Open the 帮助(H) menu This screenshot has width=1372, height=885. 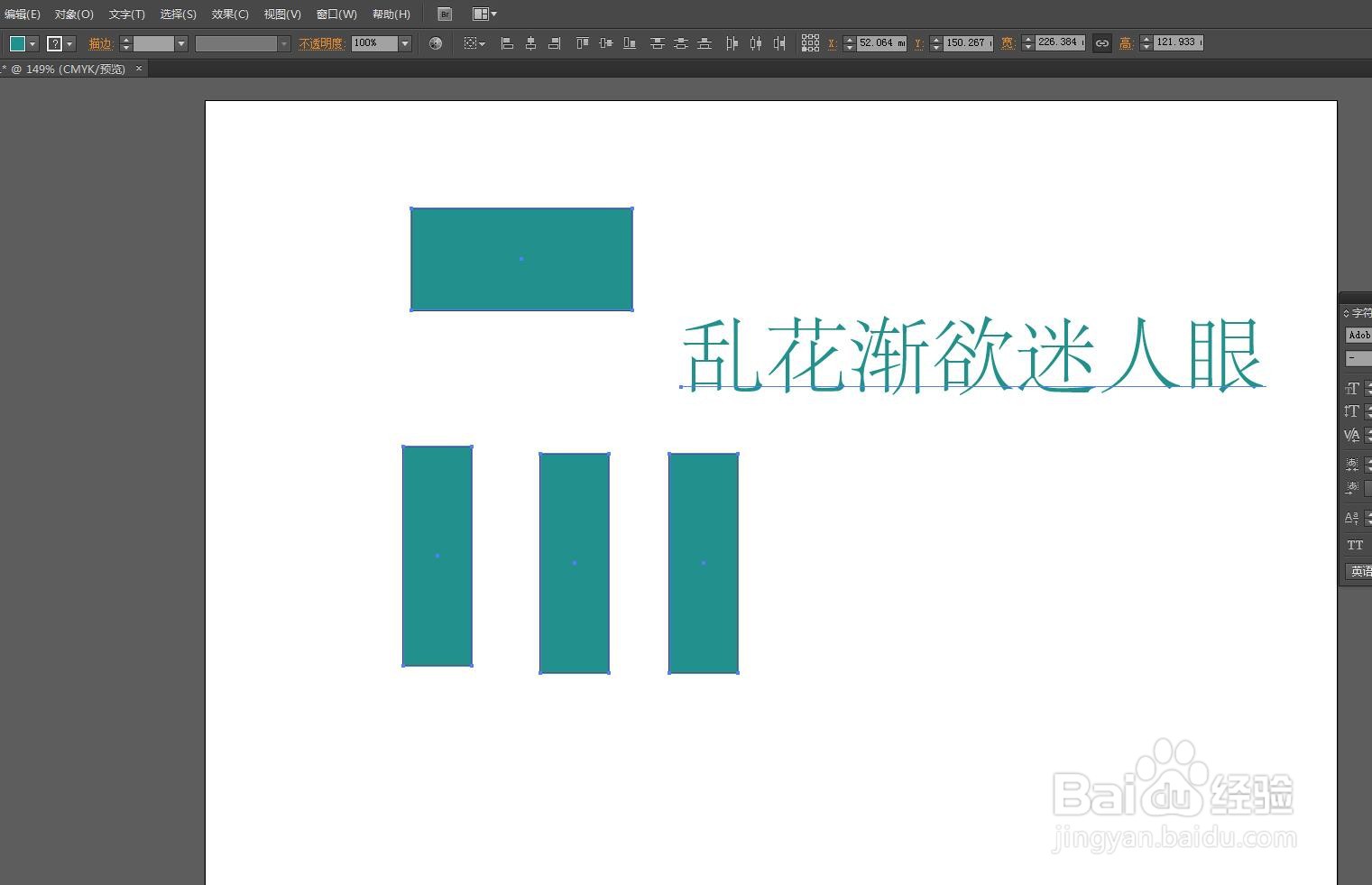click(x=391, y=14)
